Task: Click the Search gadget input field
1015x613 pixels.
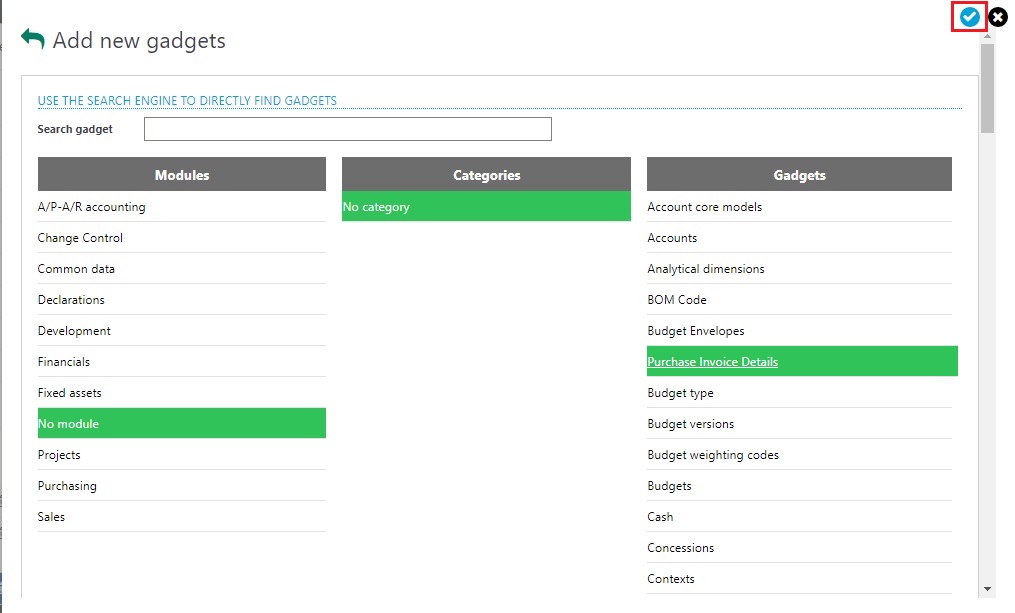Action: pos(347,129)
